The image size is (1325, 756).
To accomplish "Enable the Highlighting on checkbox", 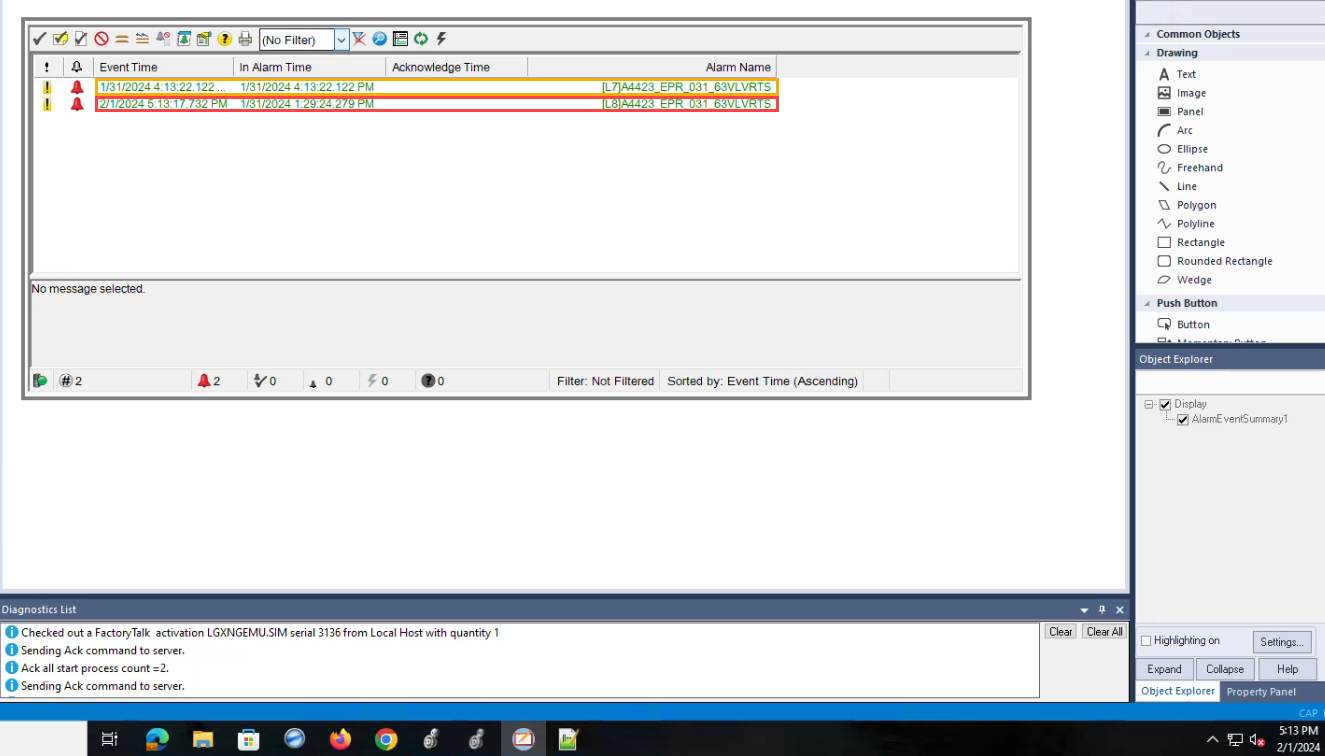I will 1146,641.
